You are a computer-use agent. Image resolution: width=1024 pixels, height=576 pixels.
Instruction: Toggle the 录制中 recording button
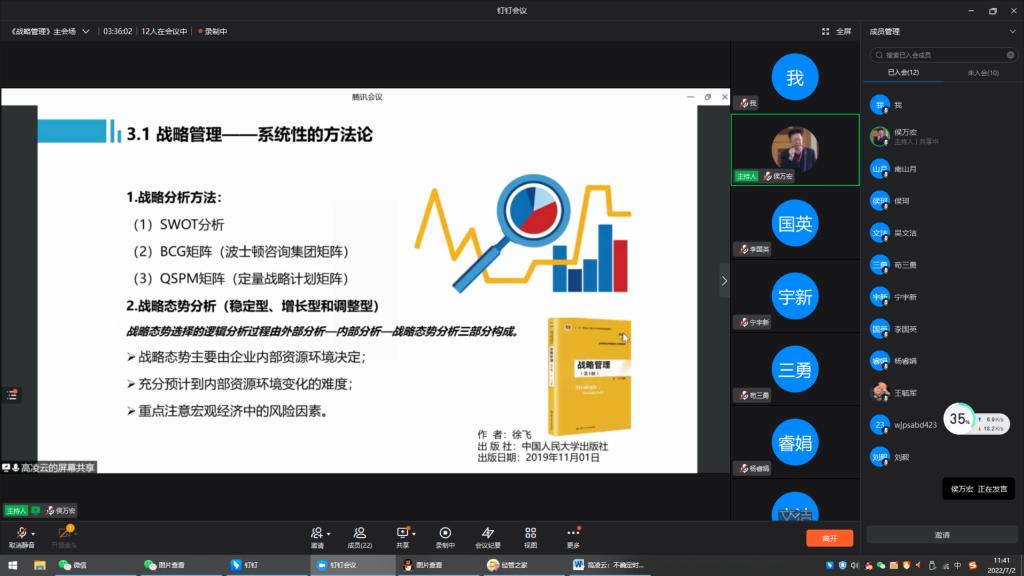[445, 535]
